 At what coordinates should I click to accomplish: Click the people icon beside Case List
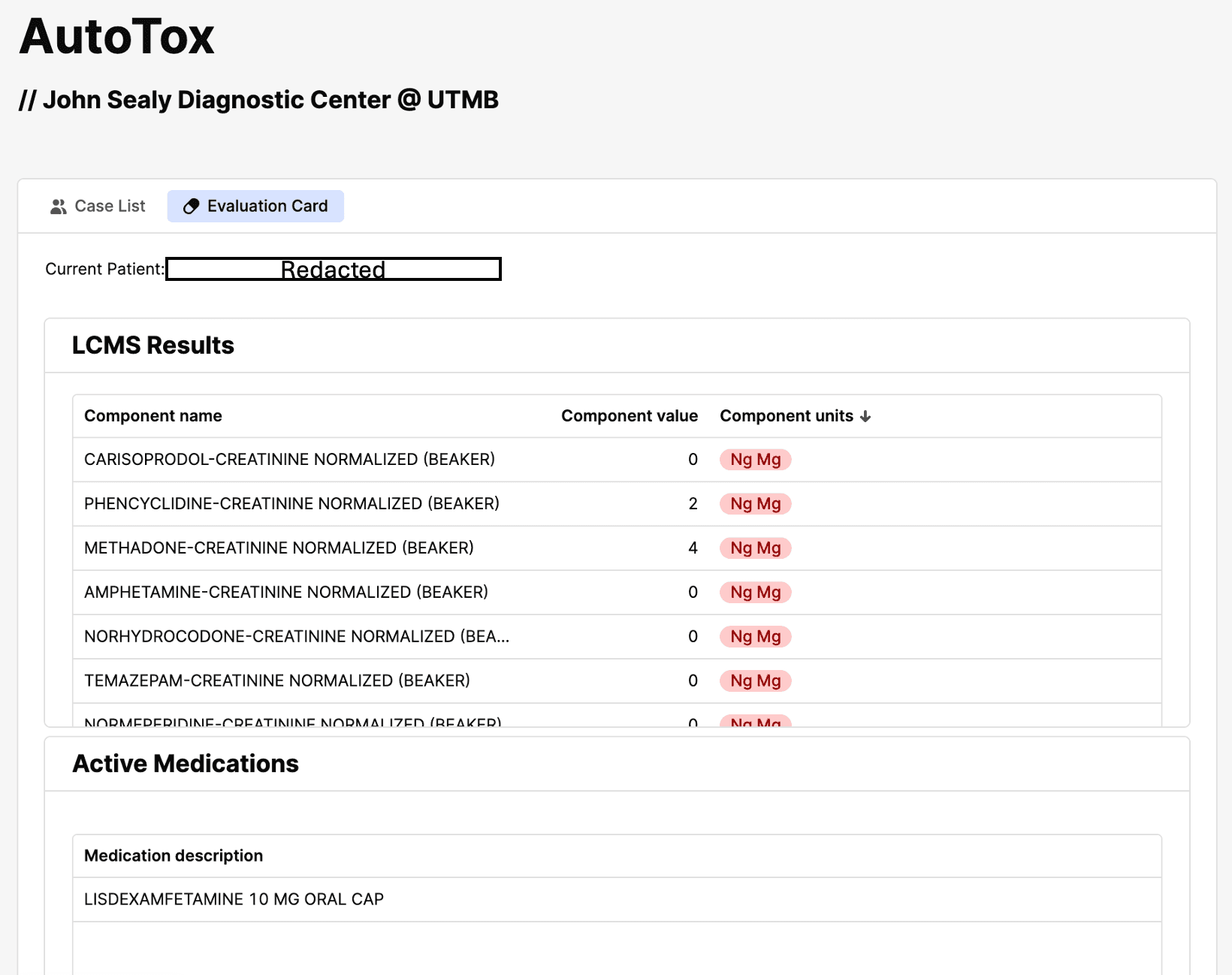coord(58,207)
